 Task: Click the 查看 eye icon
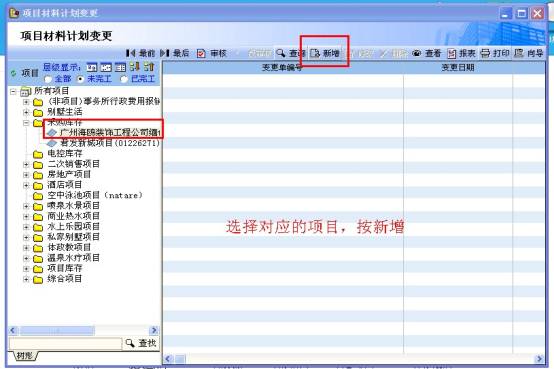tap(417, 53)
